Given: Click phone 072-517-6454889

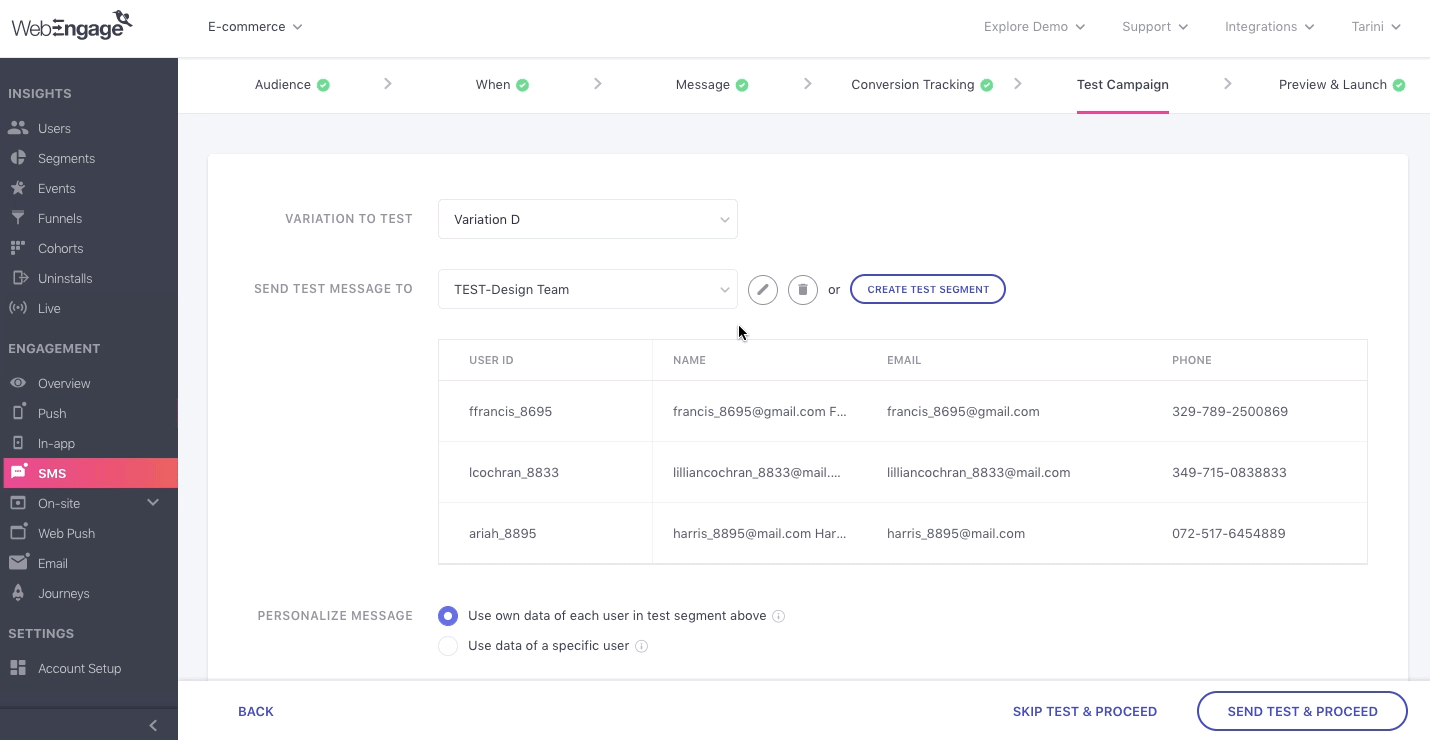Looking at the screenshot, I should pos(1229,534).
